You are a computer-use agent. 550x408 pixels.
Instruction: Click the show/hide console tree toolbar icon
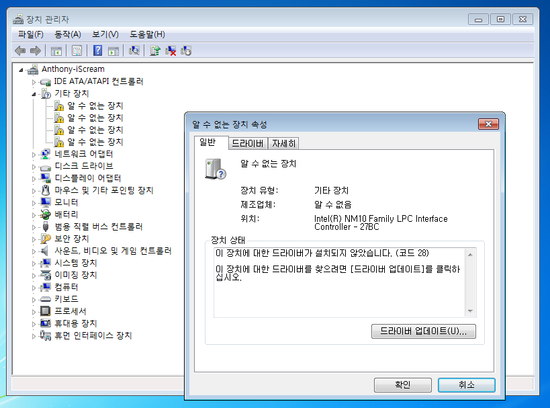pyautogui.click(x=56, y=51)
